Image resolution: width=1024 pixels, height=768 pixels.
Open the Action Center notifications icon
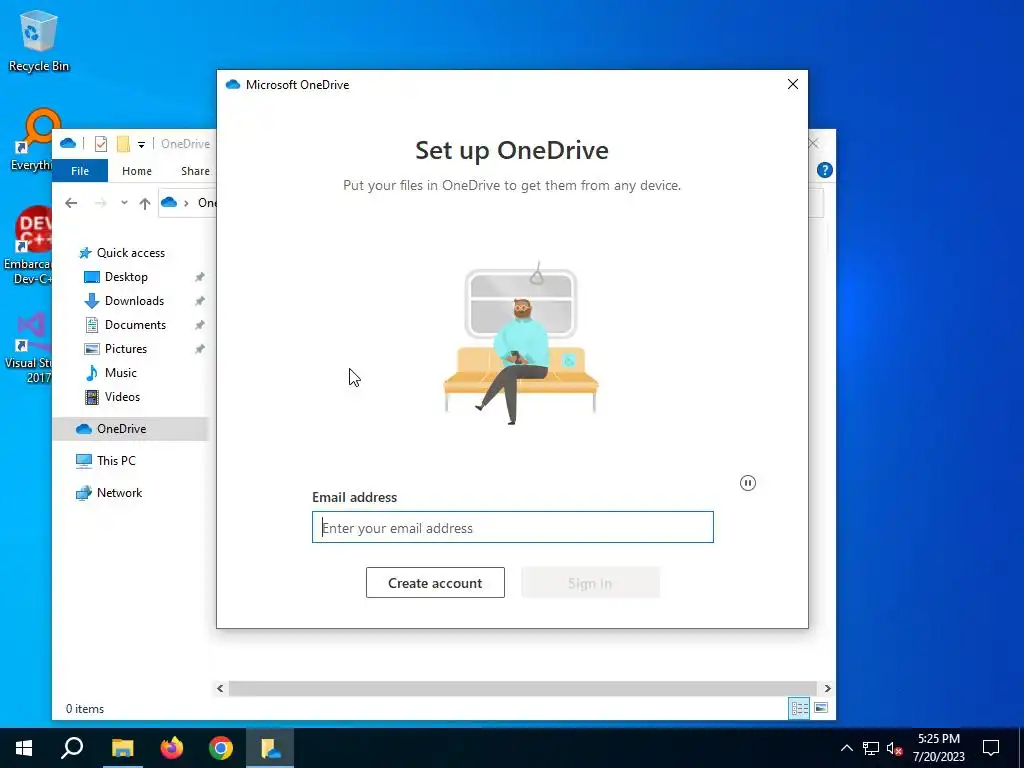(x=991, y=748)
